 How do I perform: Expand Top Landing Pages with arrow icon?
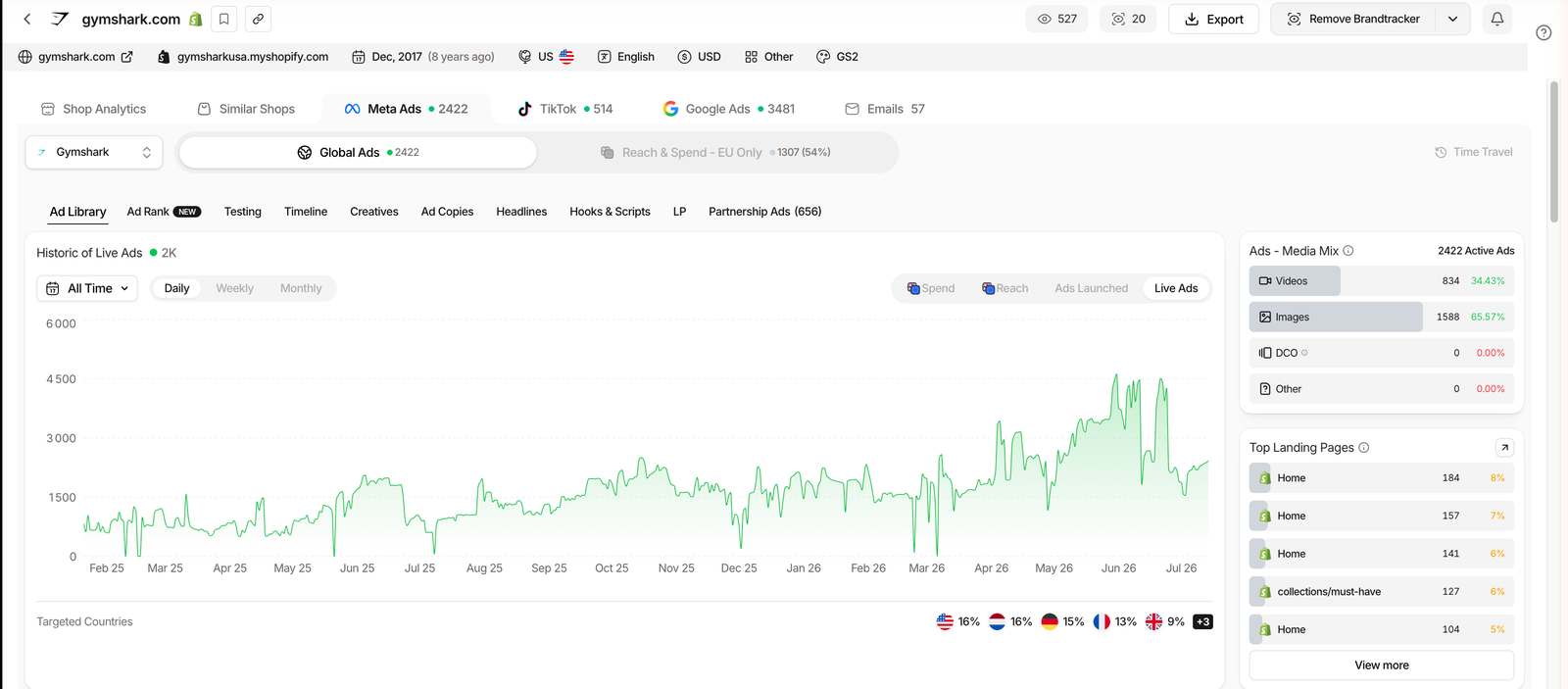[1504, 448]
